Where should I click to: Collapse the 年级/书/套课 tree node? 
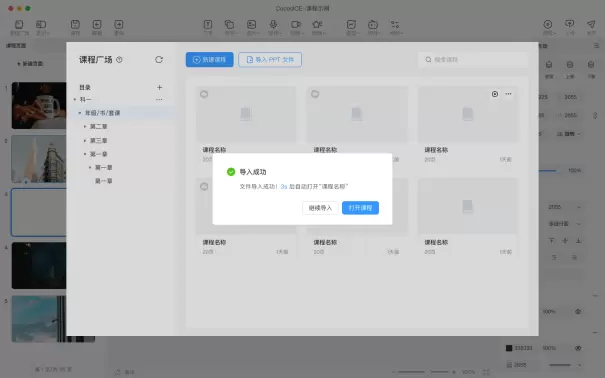tap(79, 113)
